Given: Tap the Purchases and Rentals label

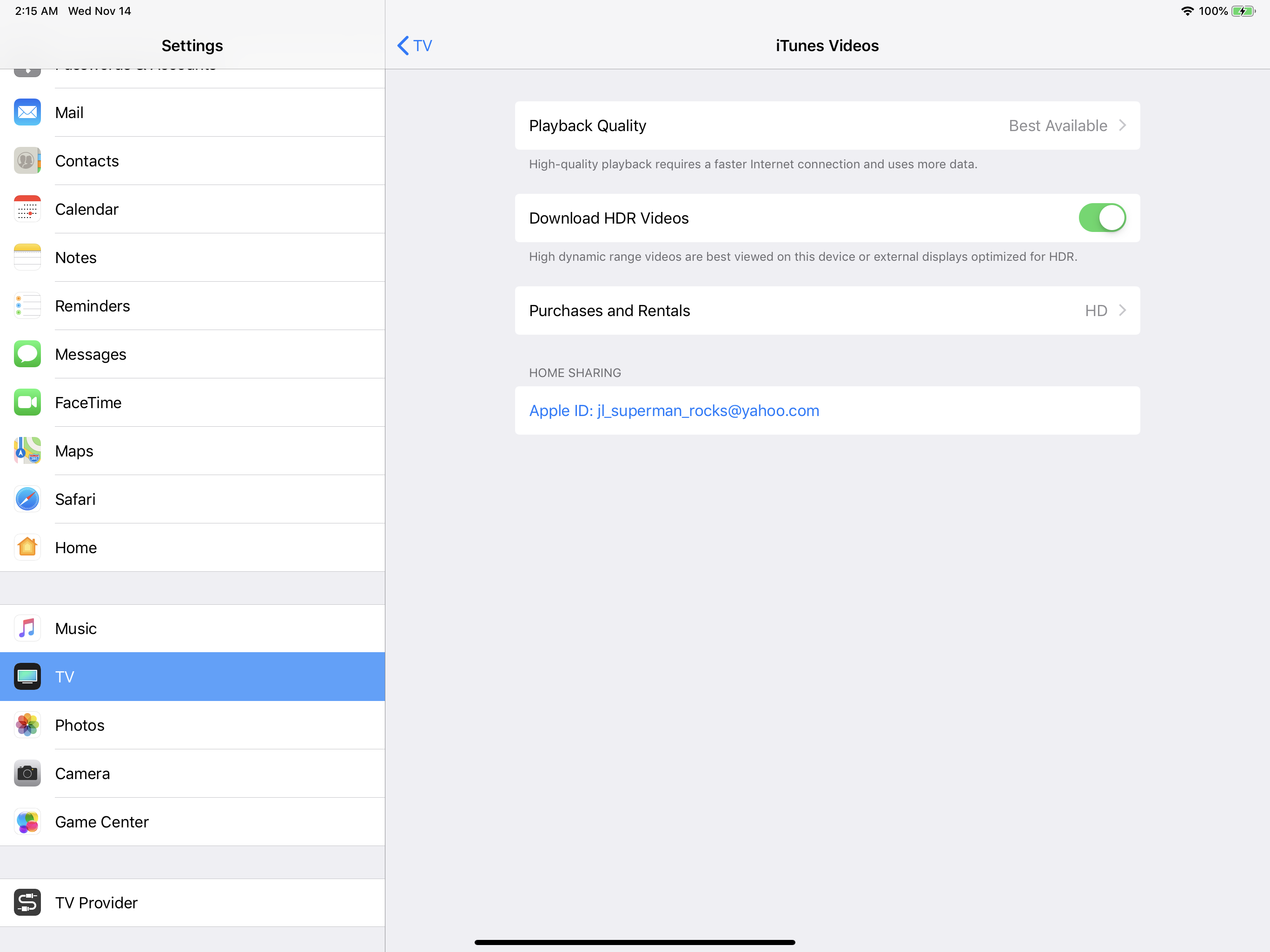Looking at the screenshot, I should tap(609, 311).
